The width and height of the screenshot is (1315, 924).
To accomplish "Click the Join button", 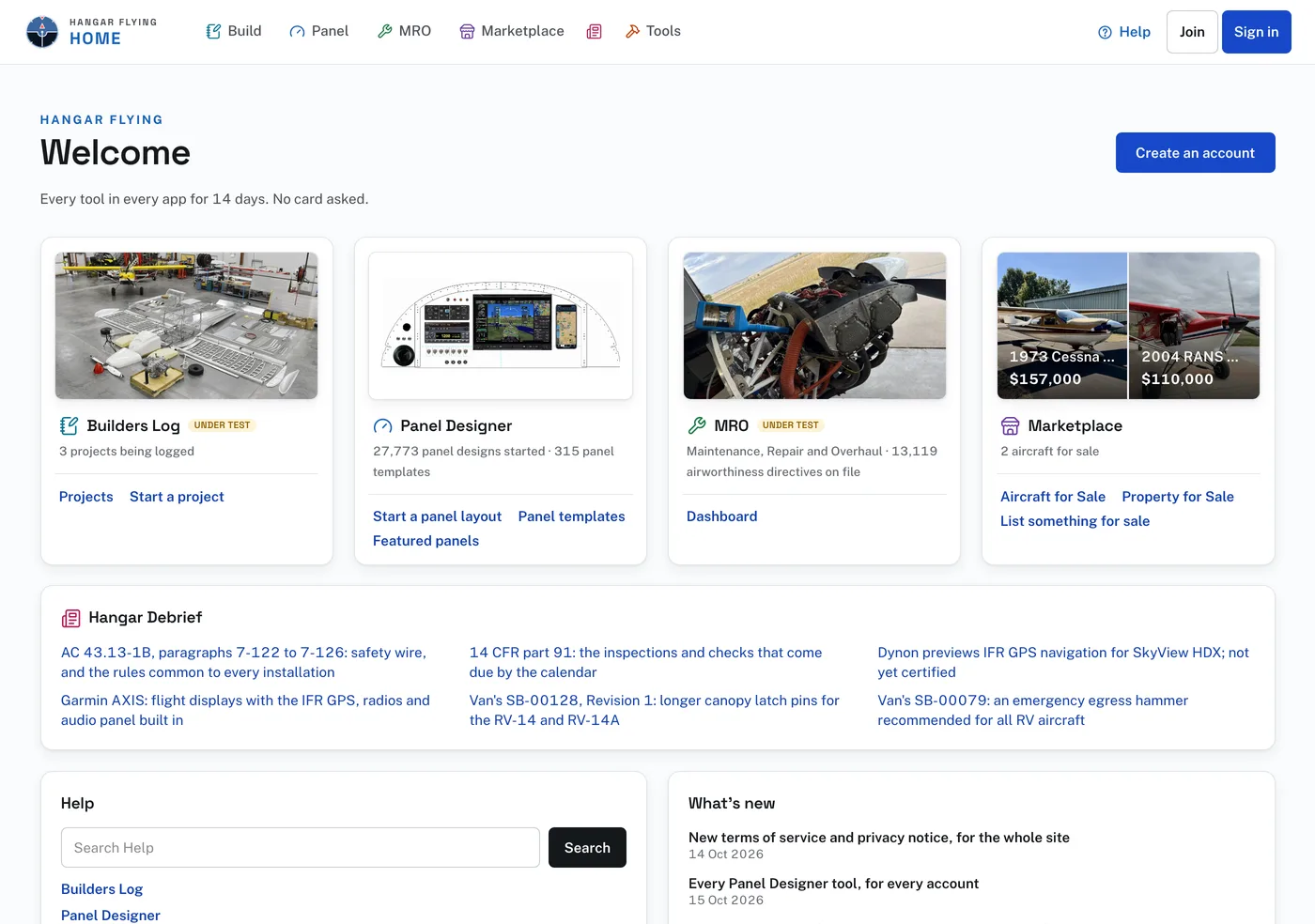I will (1192, 32).
